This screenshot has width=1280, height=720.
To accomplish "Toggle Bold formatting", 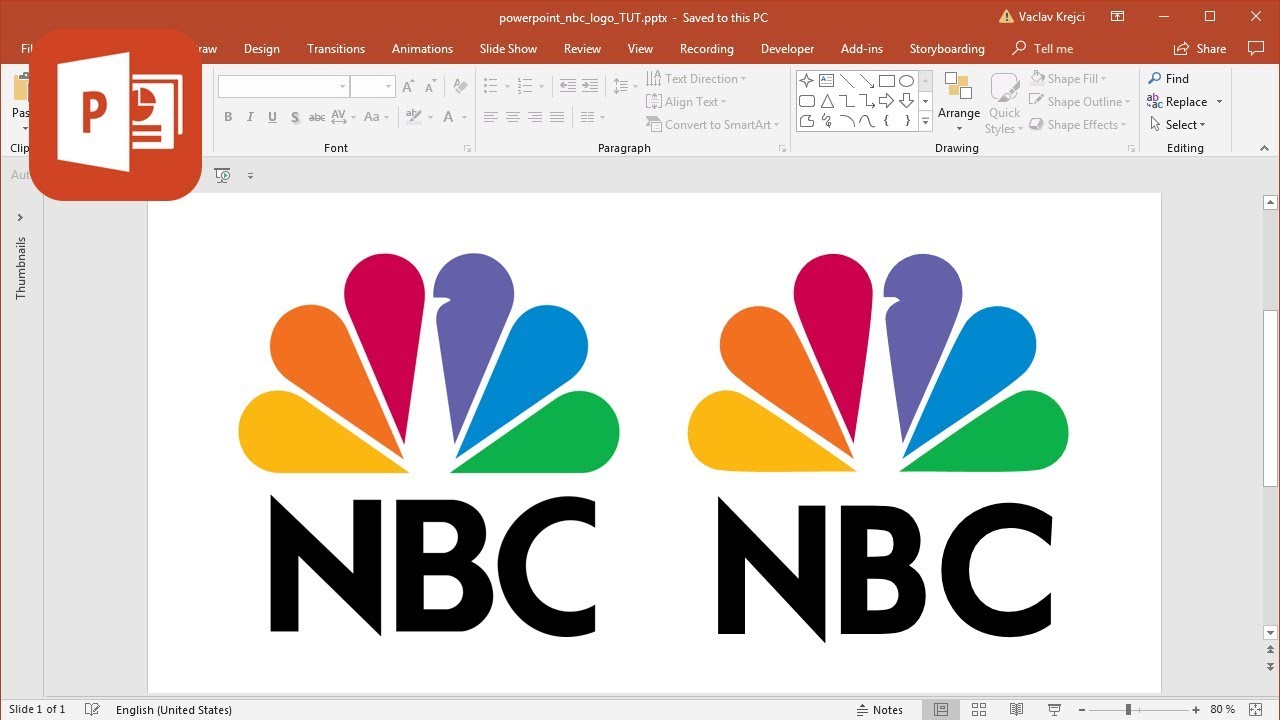I will (x=228, y=117).
